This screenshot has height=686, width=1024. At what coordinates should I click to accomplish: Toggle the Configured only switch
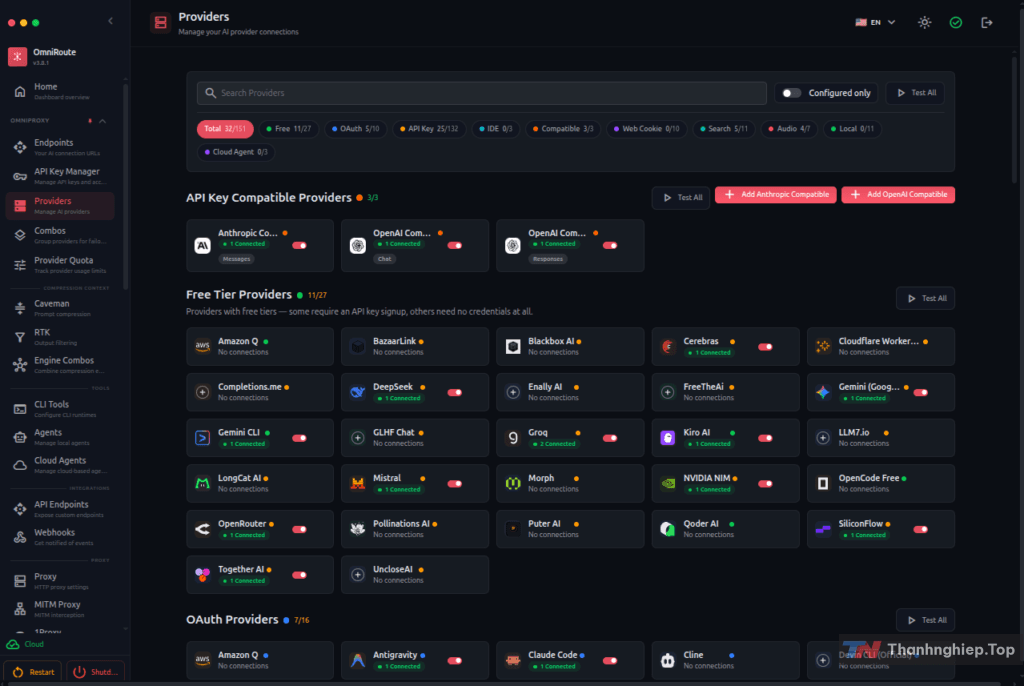[791, 93]
